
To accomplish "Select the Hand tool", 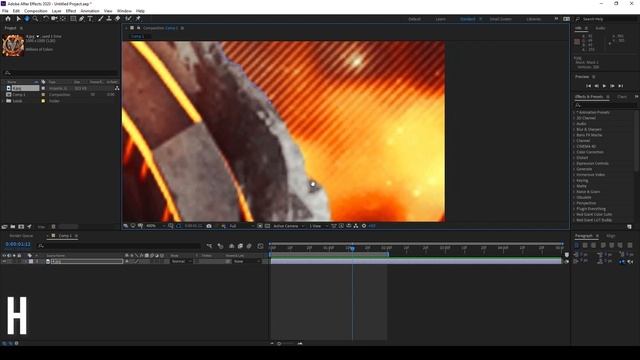I will (x=27, y=19).
